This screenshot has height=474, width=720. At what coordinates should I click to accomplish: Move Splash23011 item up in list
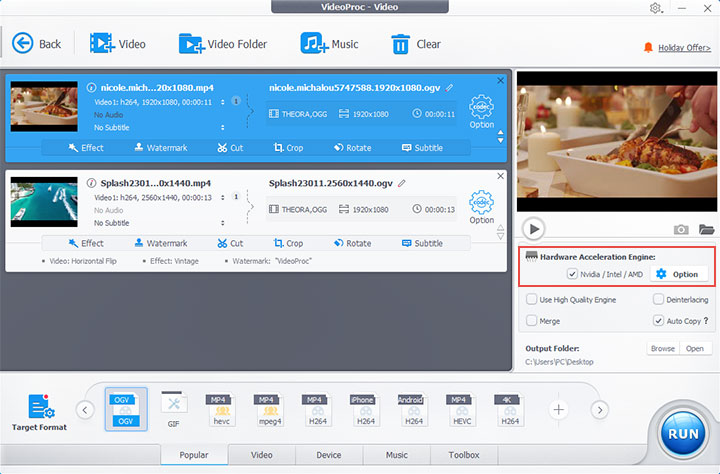point(501,228)
